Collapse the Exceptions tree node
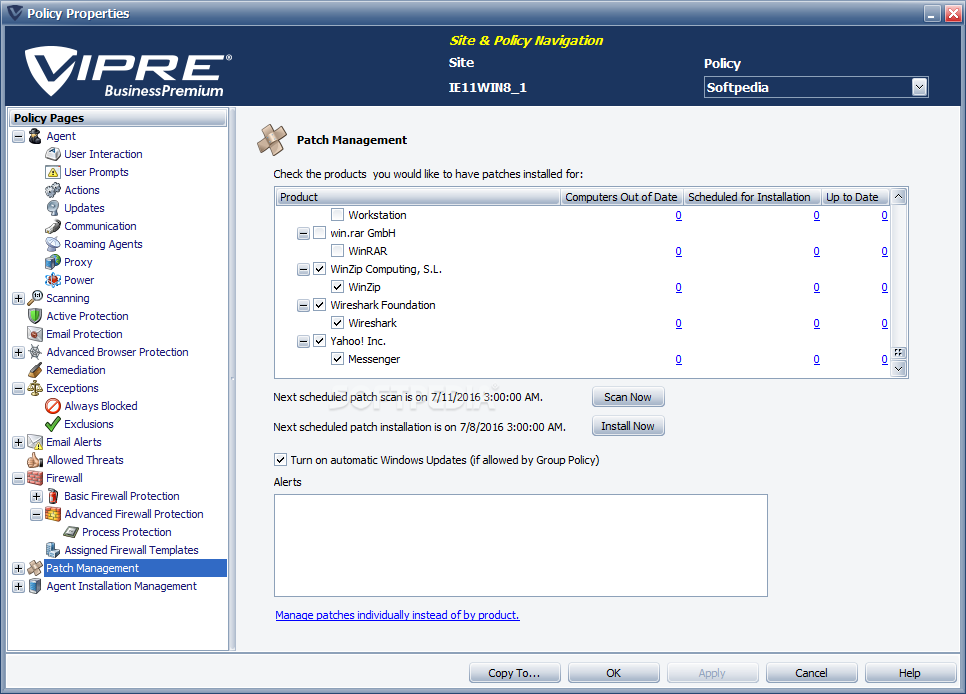 18,388
